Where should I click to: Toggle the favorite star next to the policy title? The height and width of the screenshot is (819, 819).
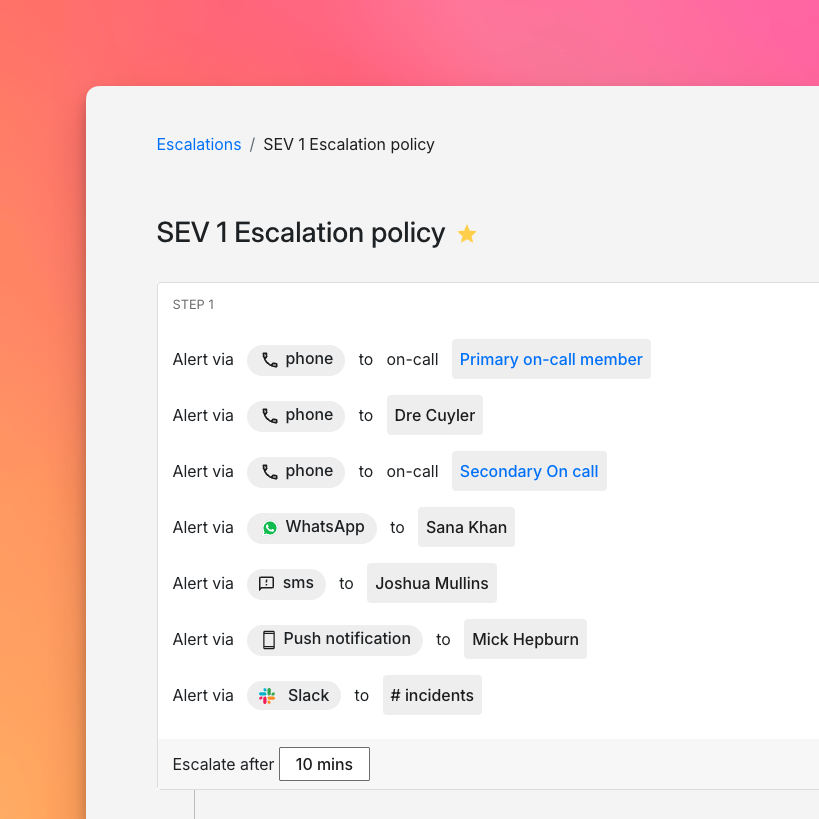point(466,232)
